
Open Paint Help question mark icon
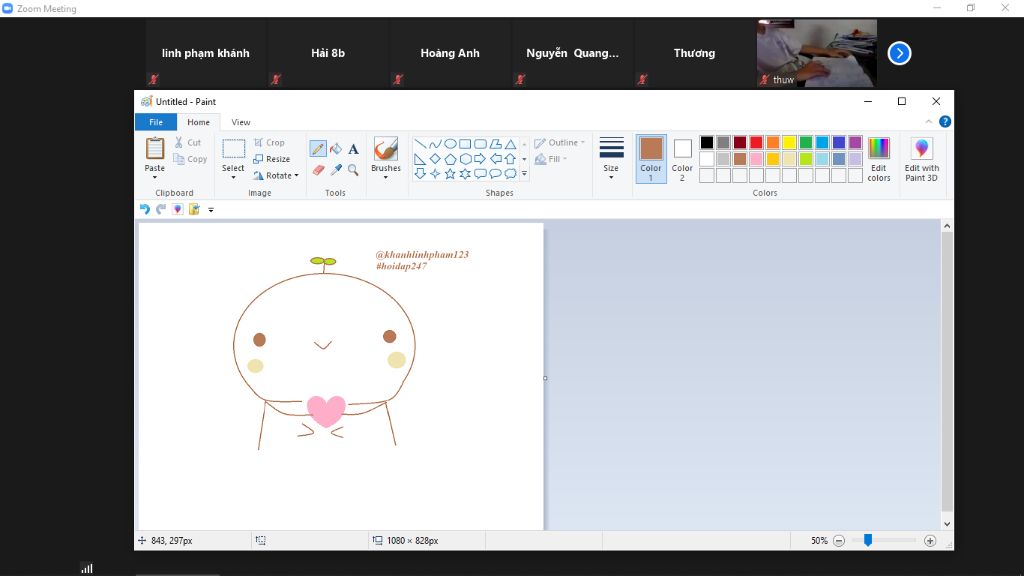click(x=944, y=122)
